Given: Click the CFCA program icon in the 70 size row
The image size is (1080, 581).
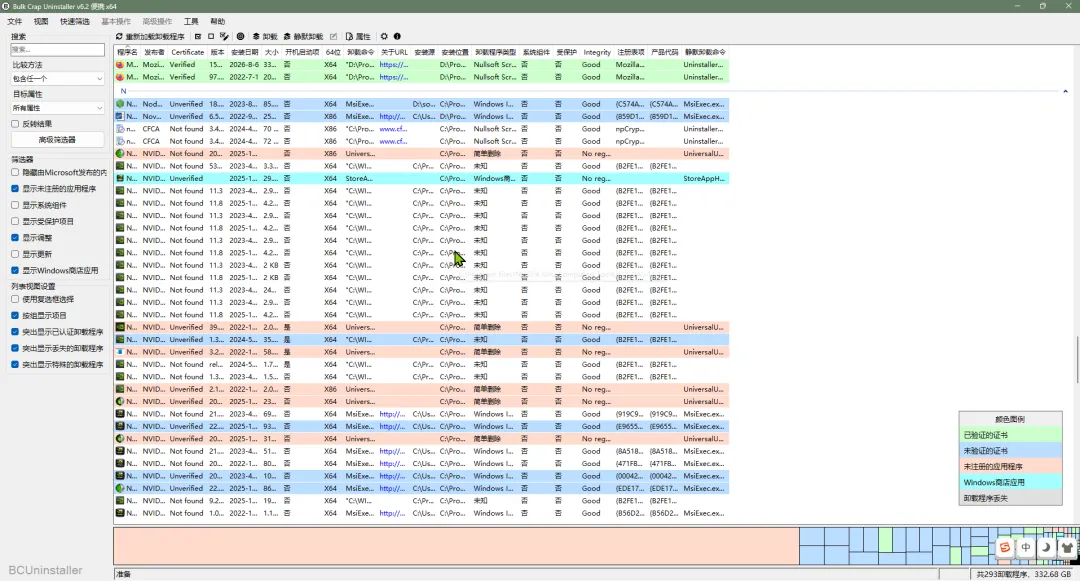Looking at the screenshot, I should pos(120,129).
